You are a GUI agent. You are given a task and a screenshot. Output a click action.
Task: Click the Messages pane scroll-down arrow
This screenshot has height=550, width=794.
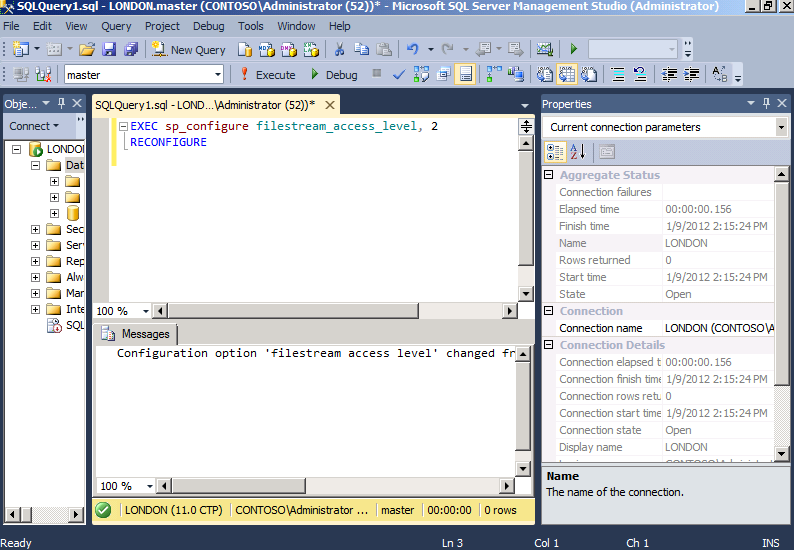523,468
